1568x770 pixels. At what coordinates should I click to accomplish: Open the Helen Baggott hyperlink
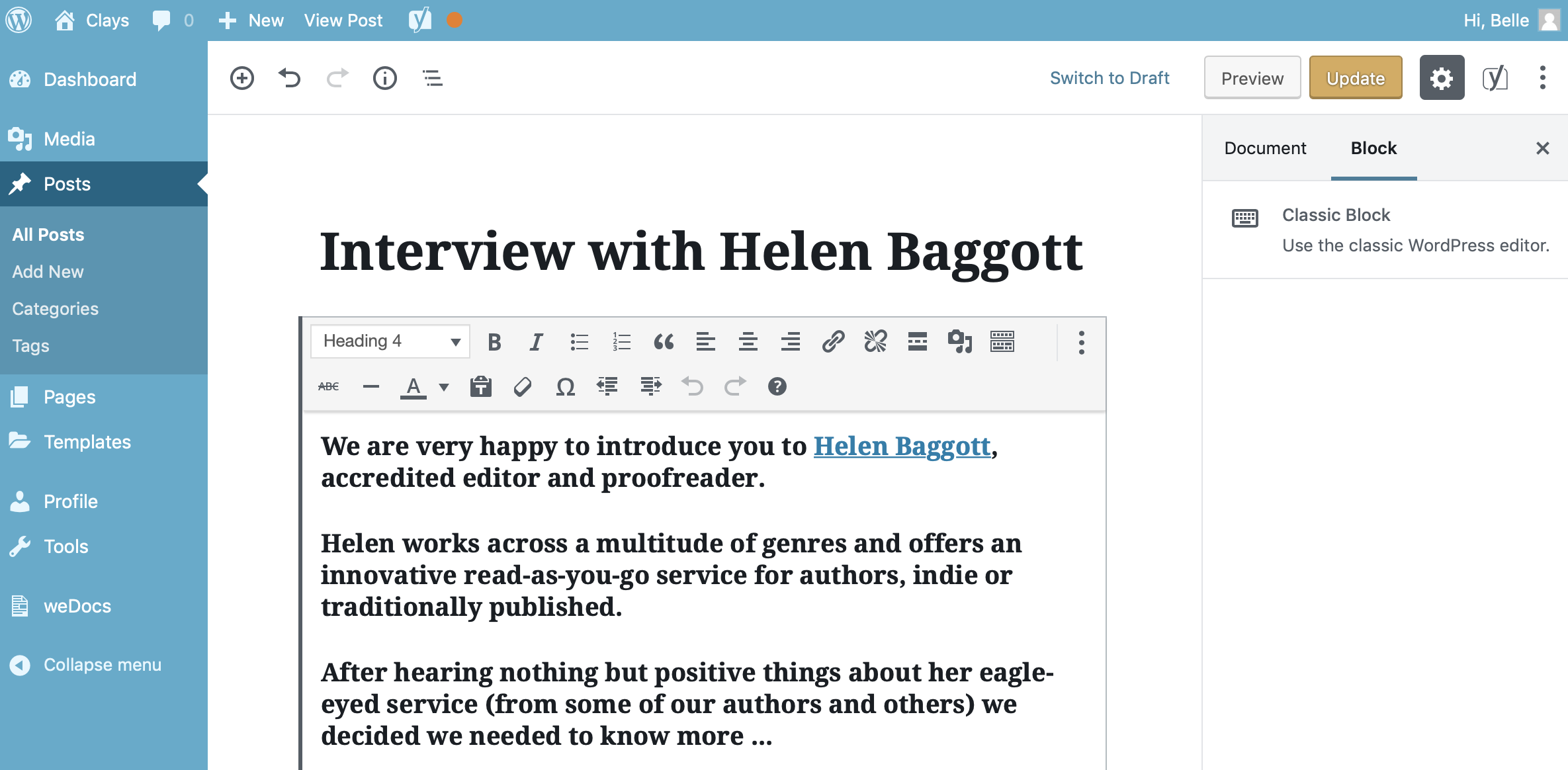coord(902,447)
